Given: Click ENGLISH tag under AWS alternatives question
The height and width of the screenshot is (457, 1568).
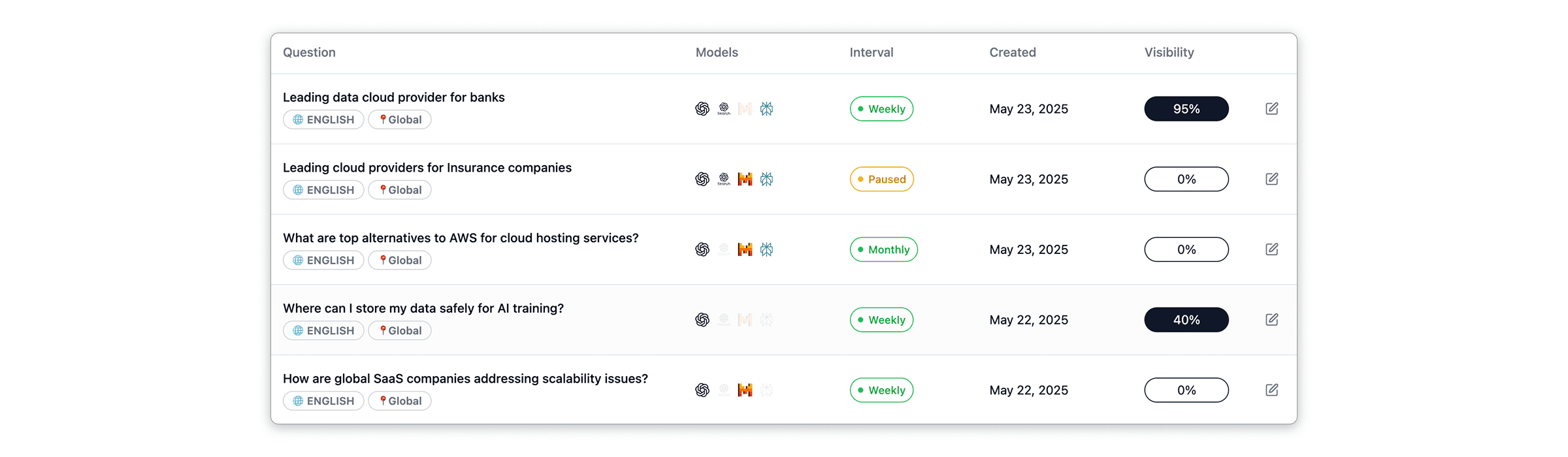Looking at the screenshot, I should coord(323,260).
